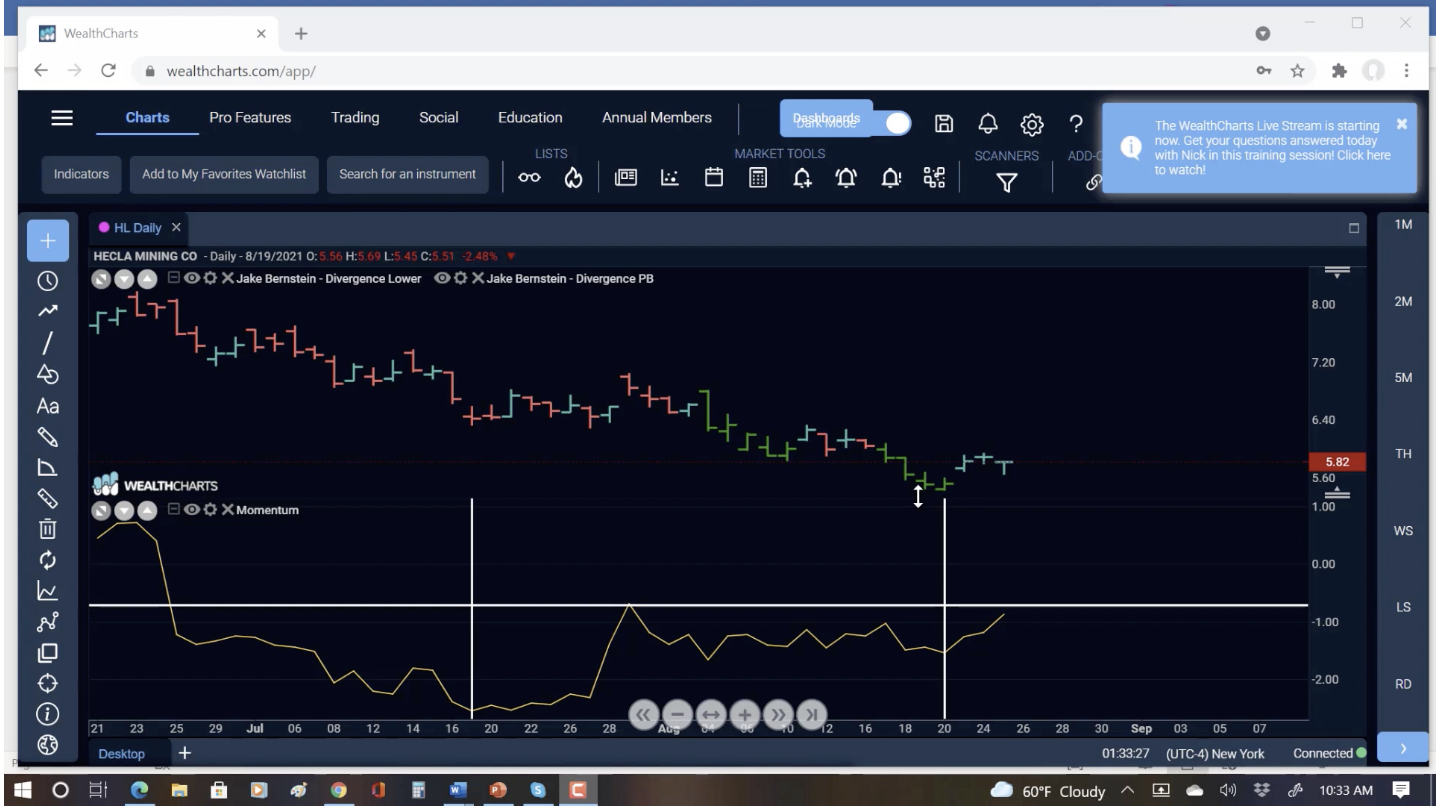Toggle visibility eye of Momentum indicator
Viewport: 1440px width, 806px height.
(190, 510)
